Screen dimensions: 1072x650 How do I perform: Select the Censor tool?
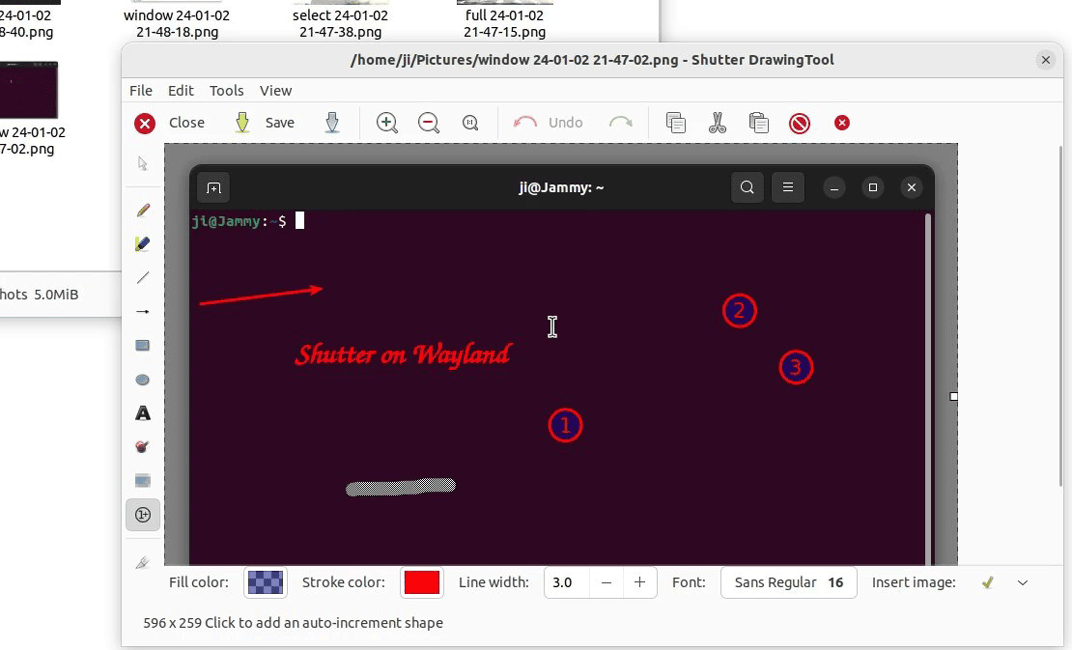[x=142, y=446]
